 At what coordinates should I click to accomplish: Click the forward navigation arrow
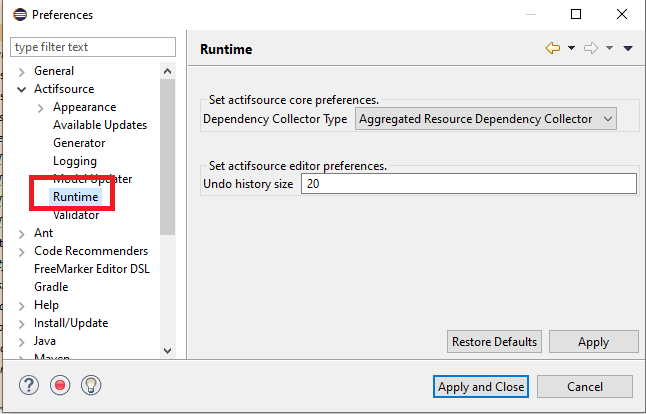coord(590,49)
